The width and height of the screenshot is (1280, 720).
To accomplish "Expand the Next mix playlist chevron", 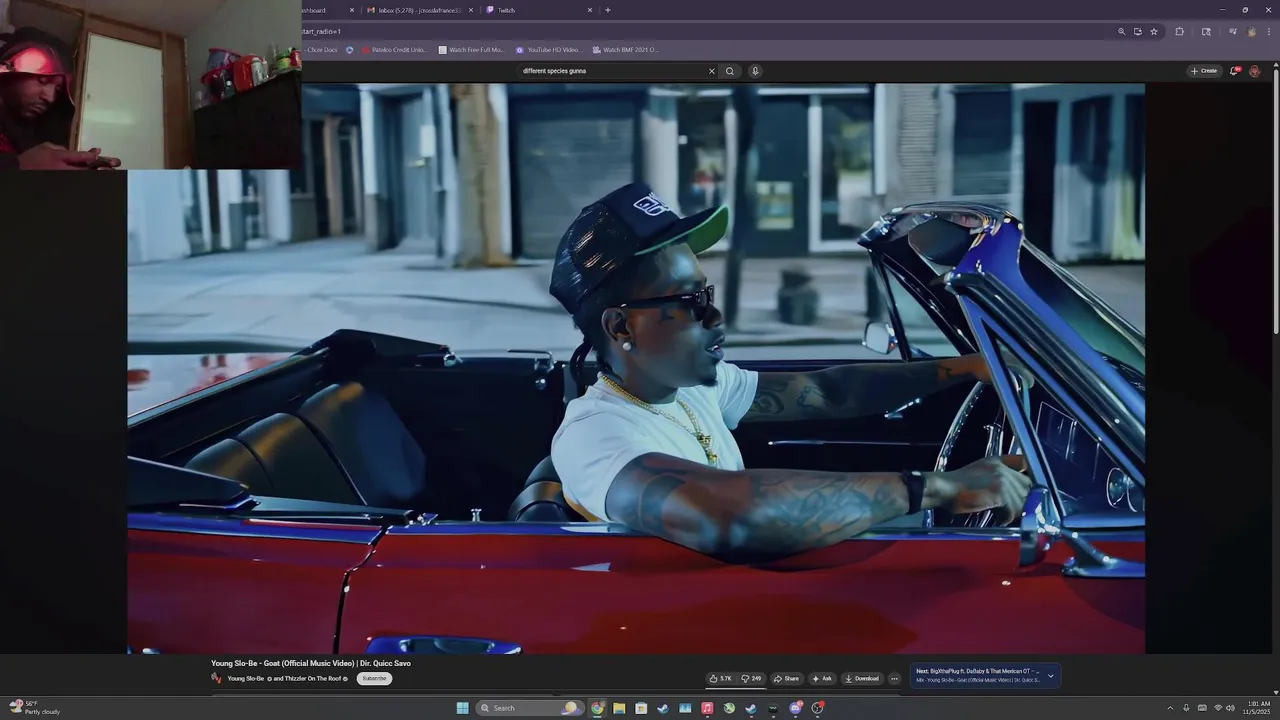I will [1050, 676].
